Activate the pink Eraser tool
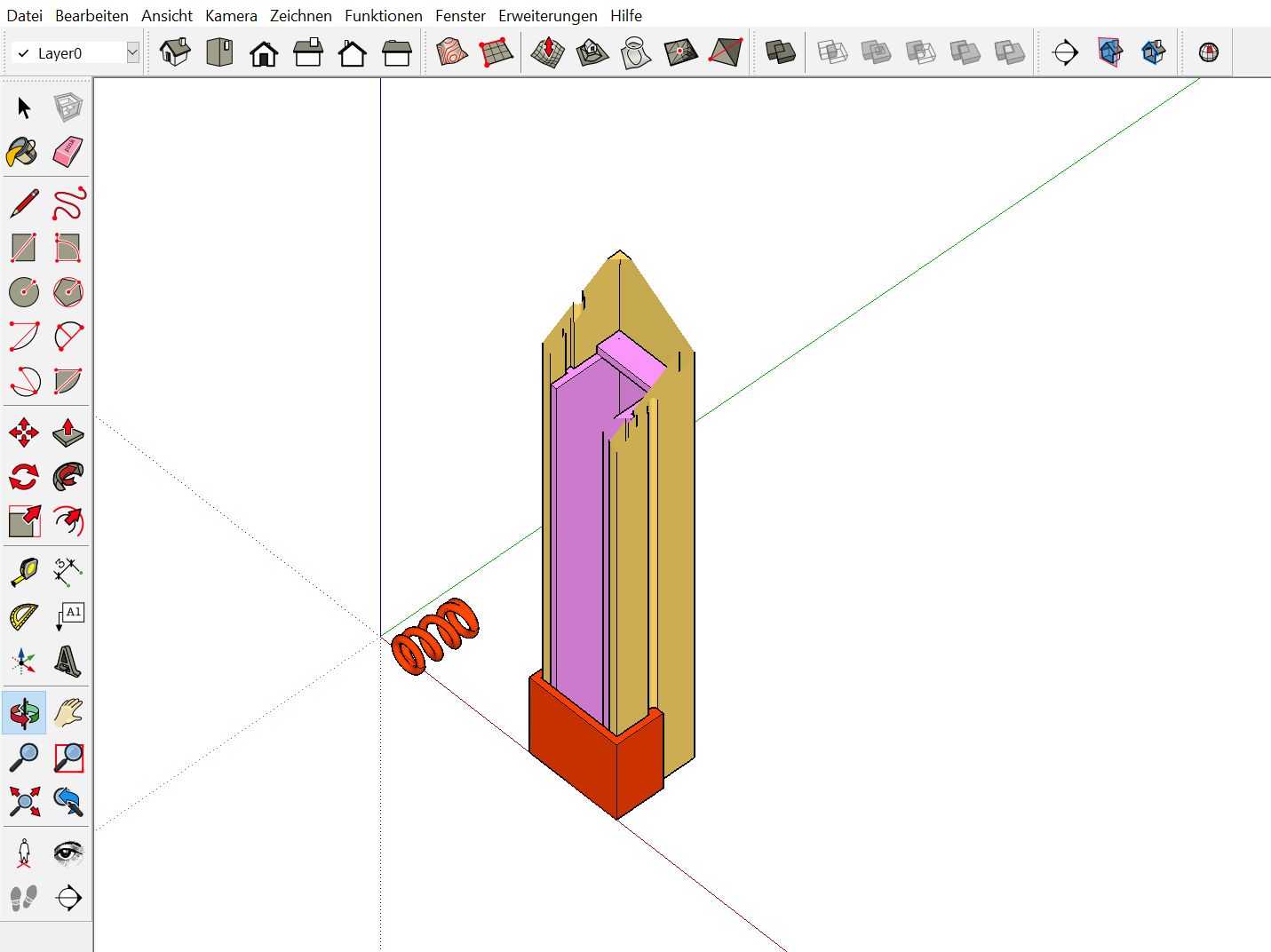The width and height of the screenshot is (1271, 952). (x=68, y=152)
